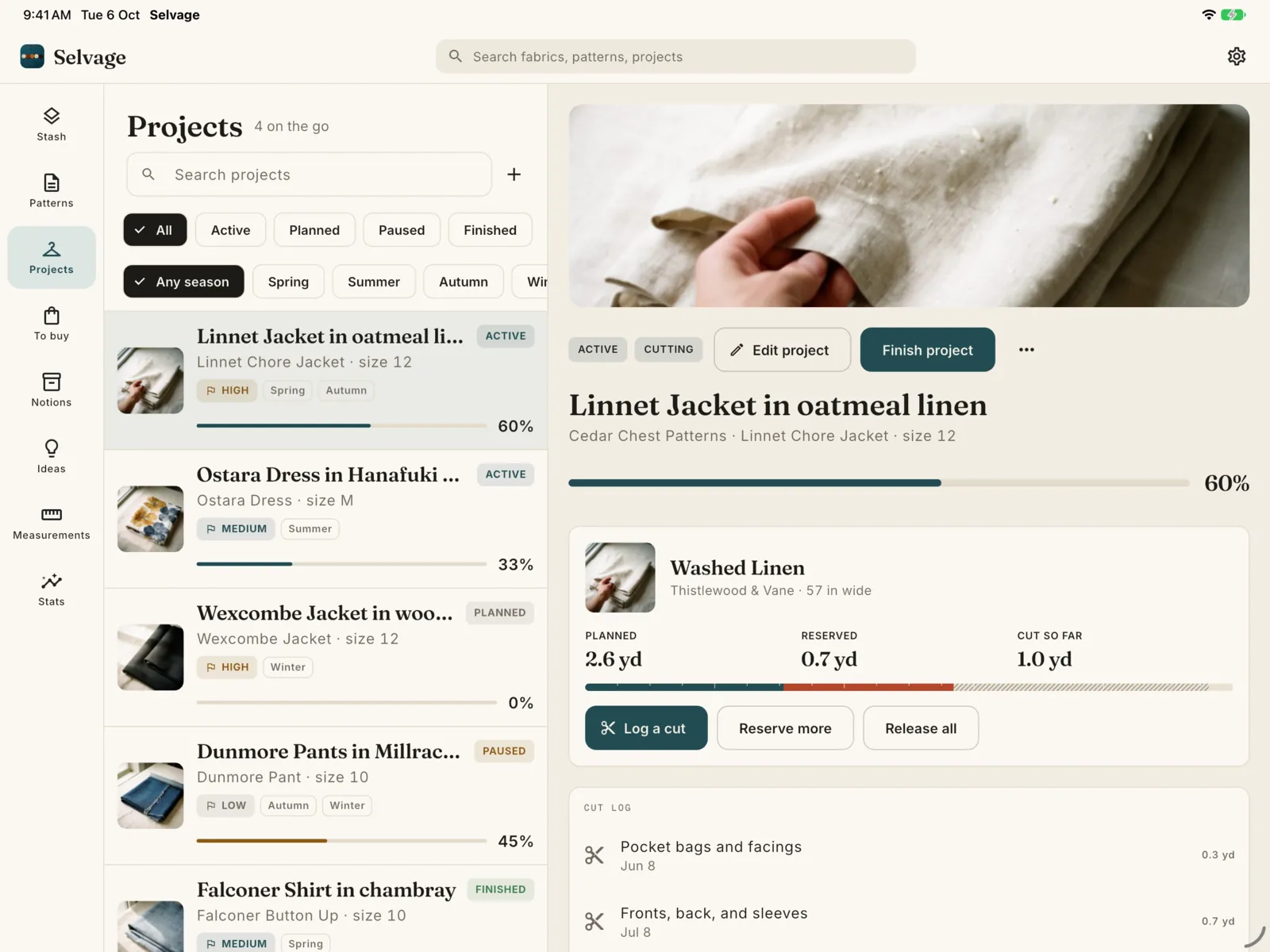Click the global search fabrics, patterns, projects field
Screen dimensions: 1270x952
pos(675,56)
